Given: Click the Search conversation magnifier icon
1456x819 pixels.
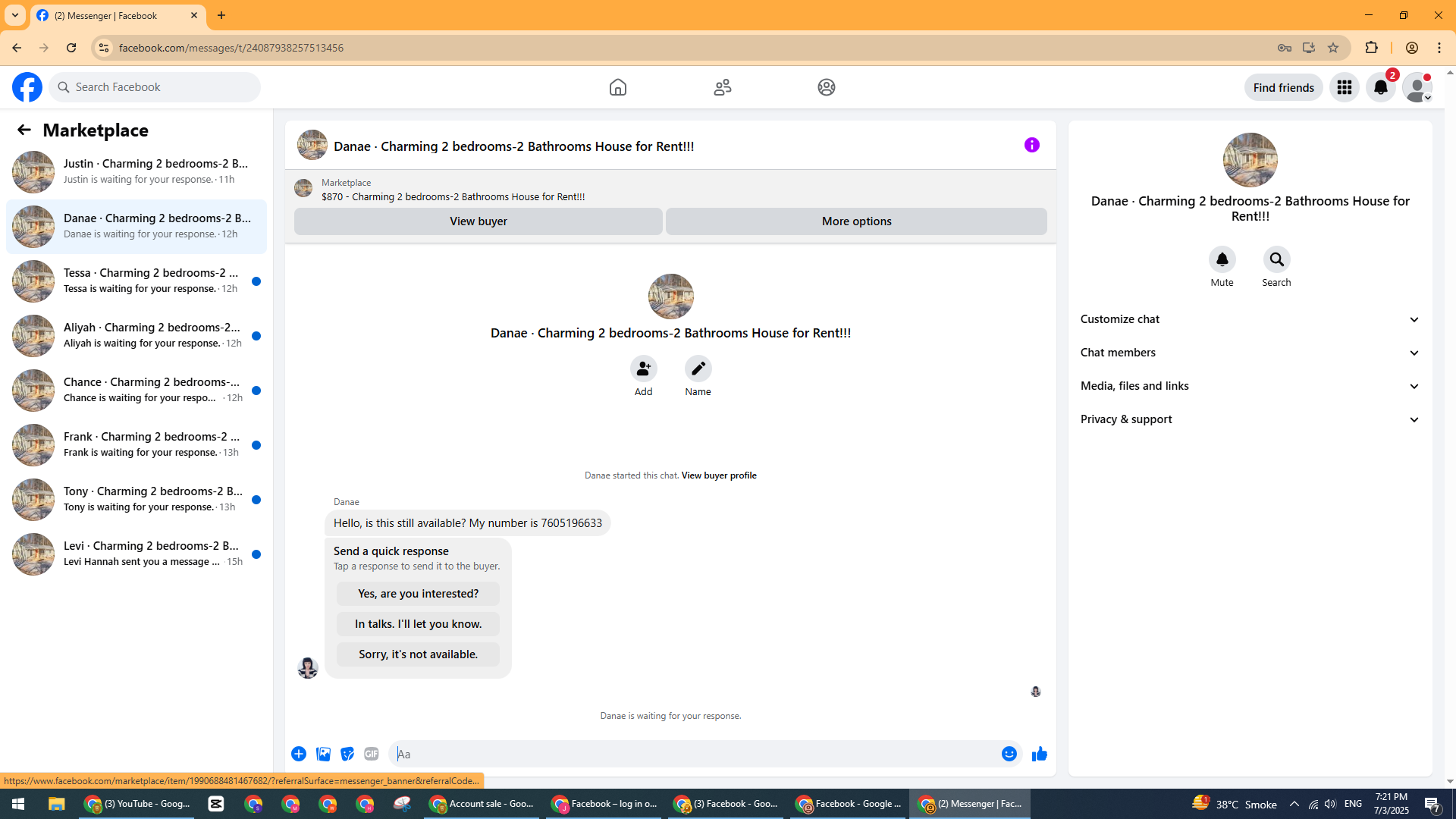Looking at the screenshot, I should (1276, 259).
